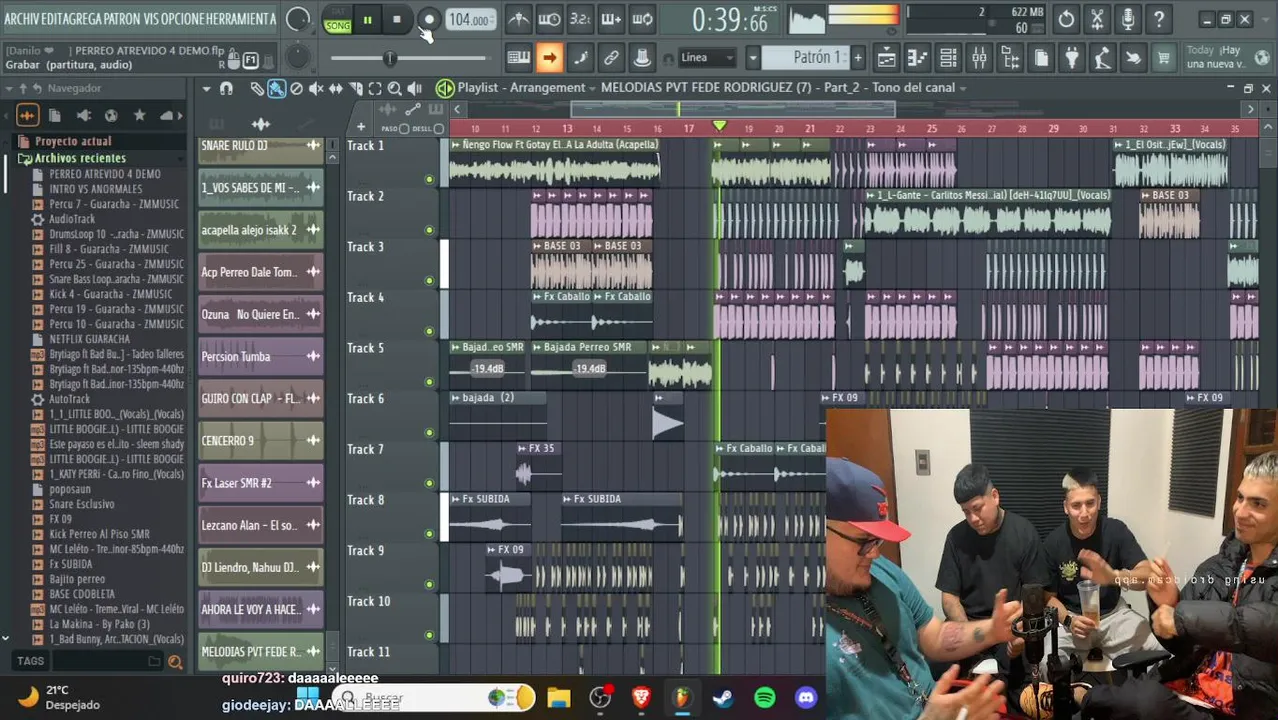Open the Browser view icon
The height and width of the screenshot is (720, 1278).
(x=1010, y=58)
